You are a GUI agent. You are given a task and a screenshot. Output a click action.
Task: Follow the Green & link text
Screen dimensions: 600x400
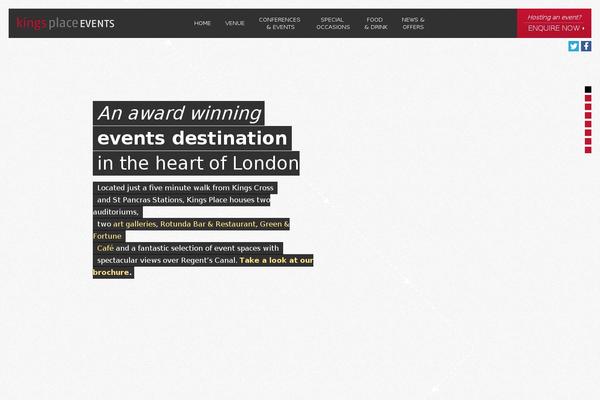(275, 224)
